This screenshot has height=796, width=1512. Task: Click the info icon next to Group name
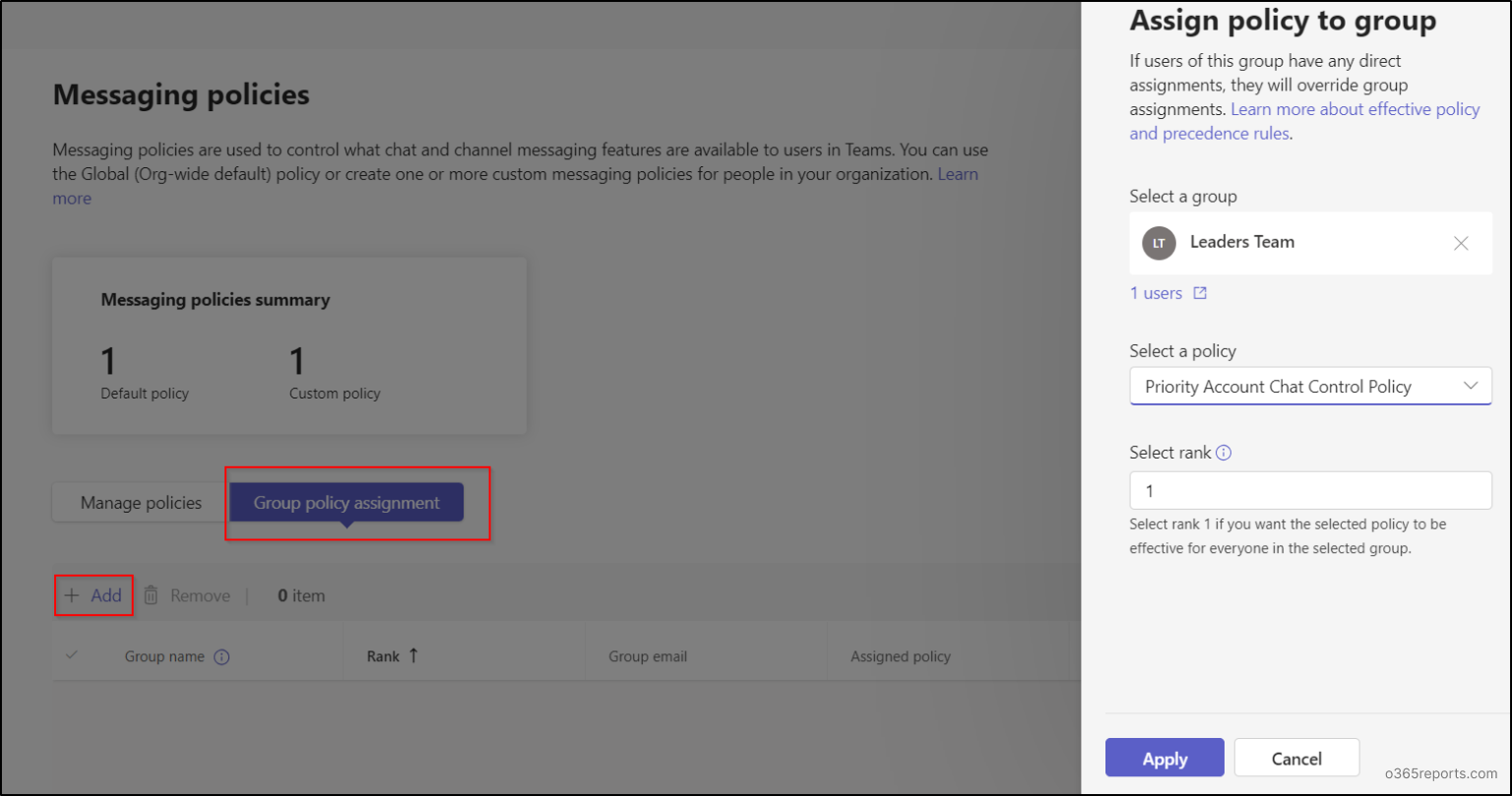[x=221, y=657]
